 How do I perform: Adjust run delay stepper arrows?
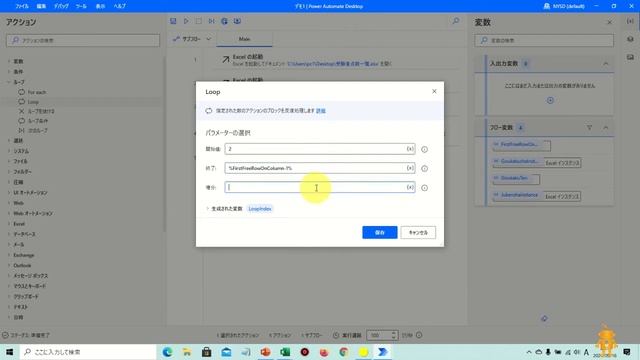tap(394, 335)
